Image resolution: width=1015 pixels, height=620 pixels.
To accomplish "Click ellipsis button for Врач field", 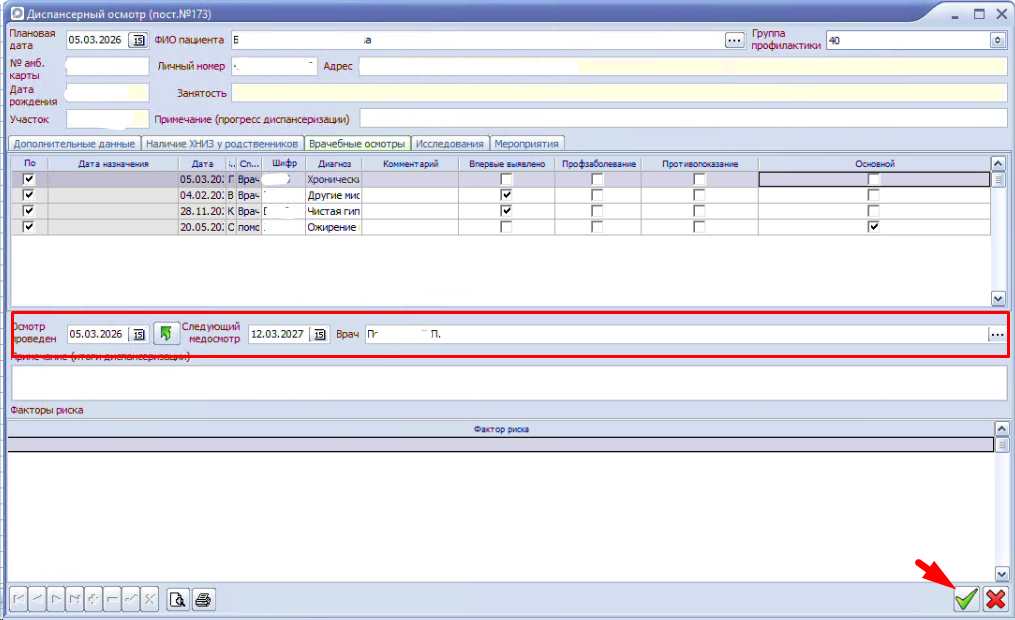I will (x=996, y=335).
